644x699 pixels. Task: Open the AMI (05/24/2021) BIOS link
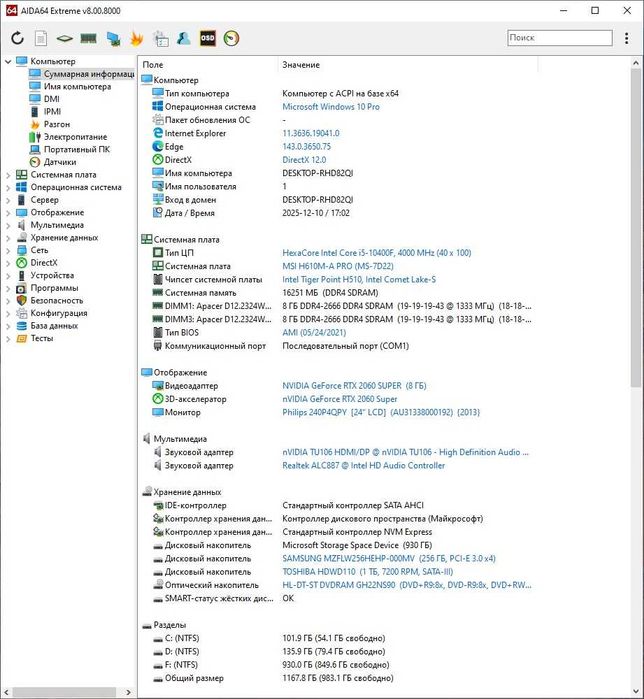click(314, 333)
